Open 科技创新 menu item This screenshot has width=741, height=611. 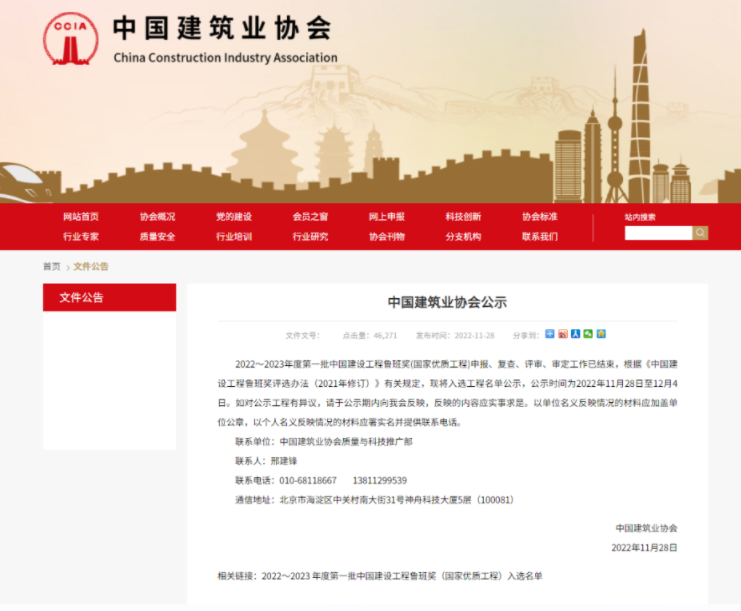coord(463,216)
